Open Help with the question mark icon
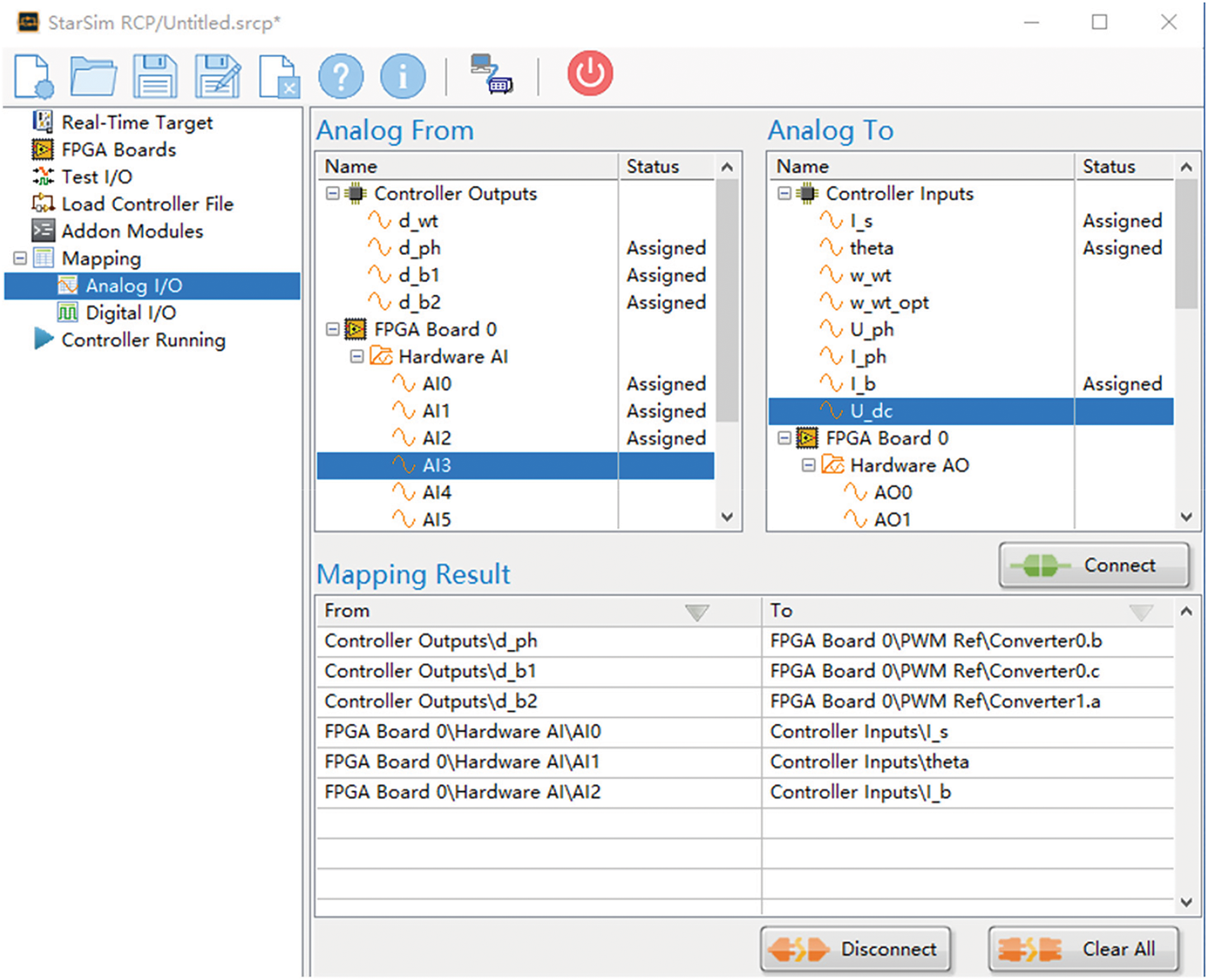This screenshot has height=980, width=1208. tap(341, 76)
